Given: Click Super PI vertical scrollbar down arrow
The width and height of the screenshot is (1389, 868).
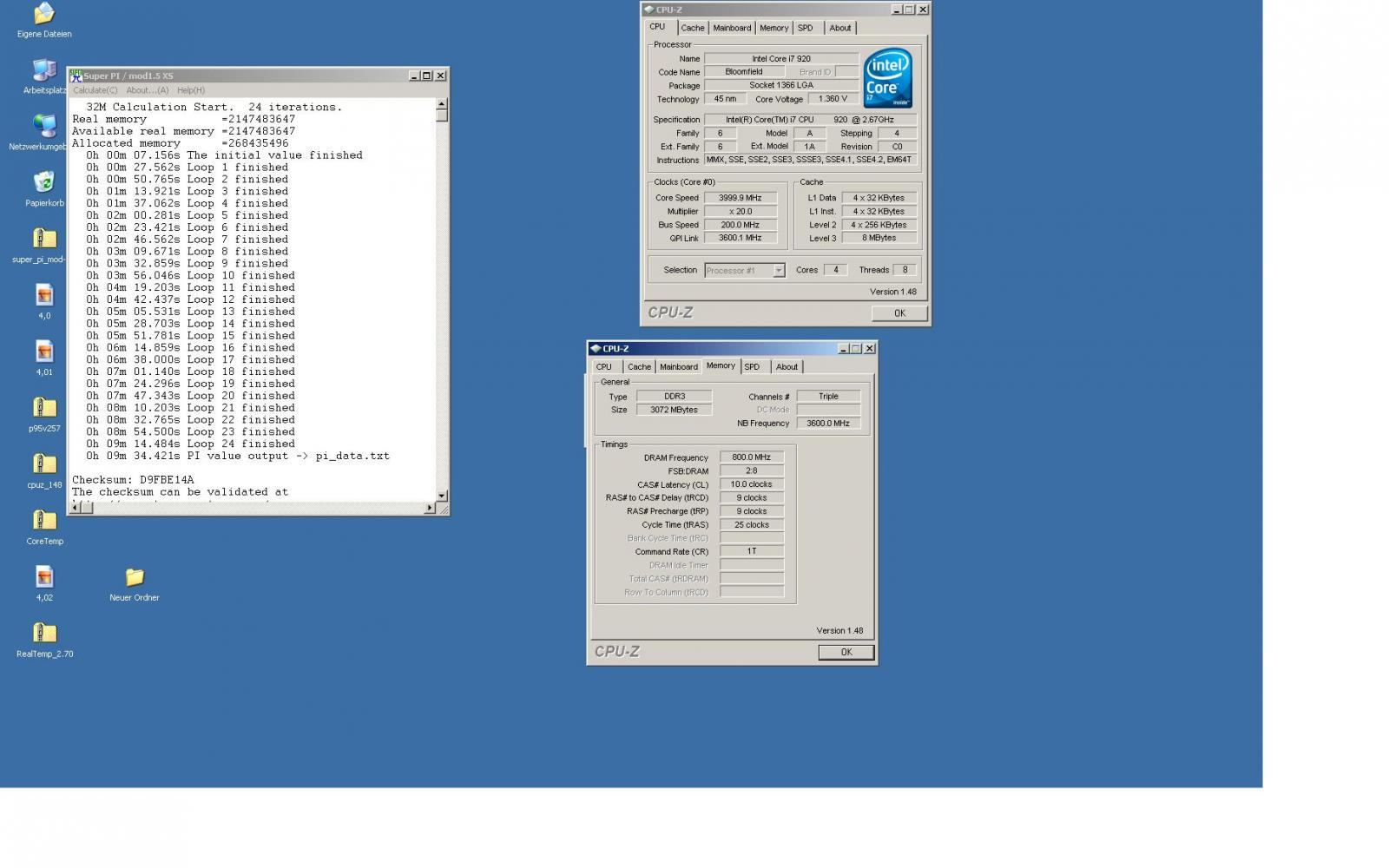Looking at the screenshot, I should (x=442, y=495).
